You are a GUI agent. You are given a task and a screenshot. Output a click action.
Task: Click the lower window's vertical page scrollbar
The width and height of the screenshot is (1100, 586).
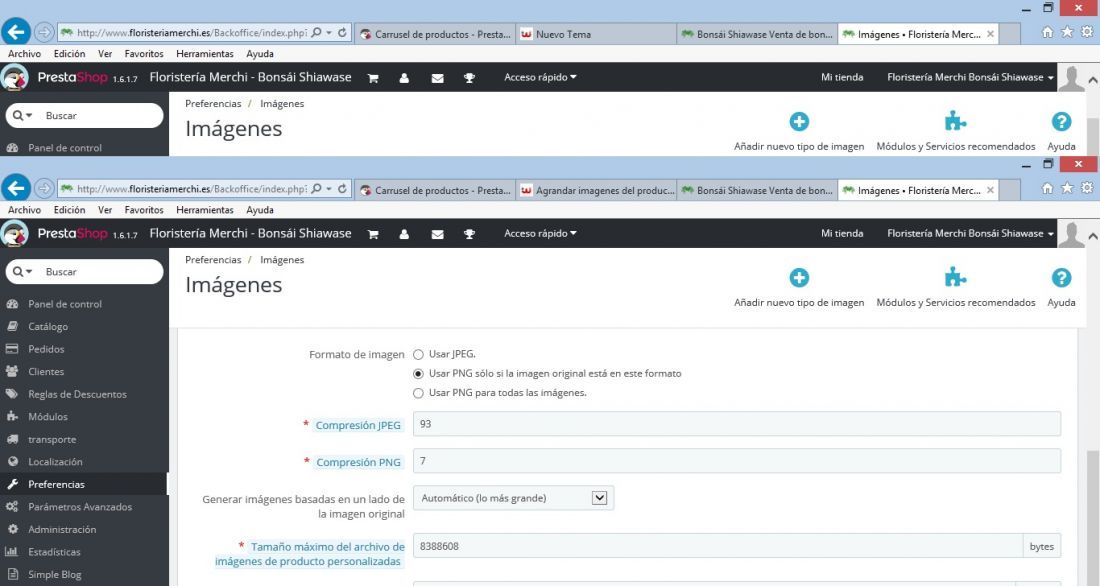coord(1093,519)
